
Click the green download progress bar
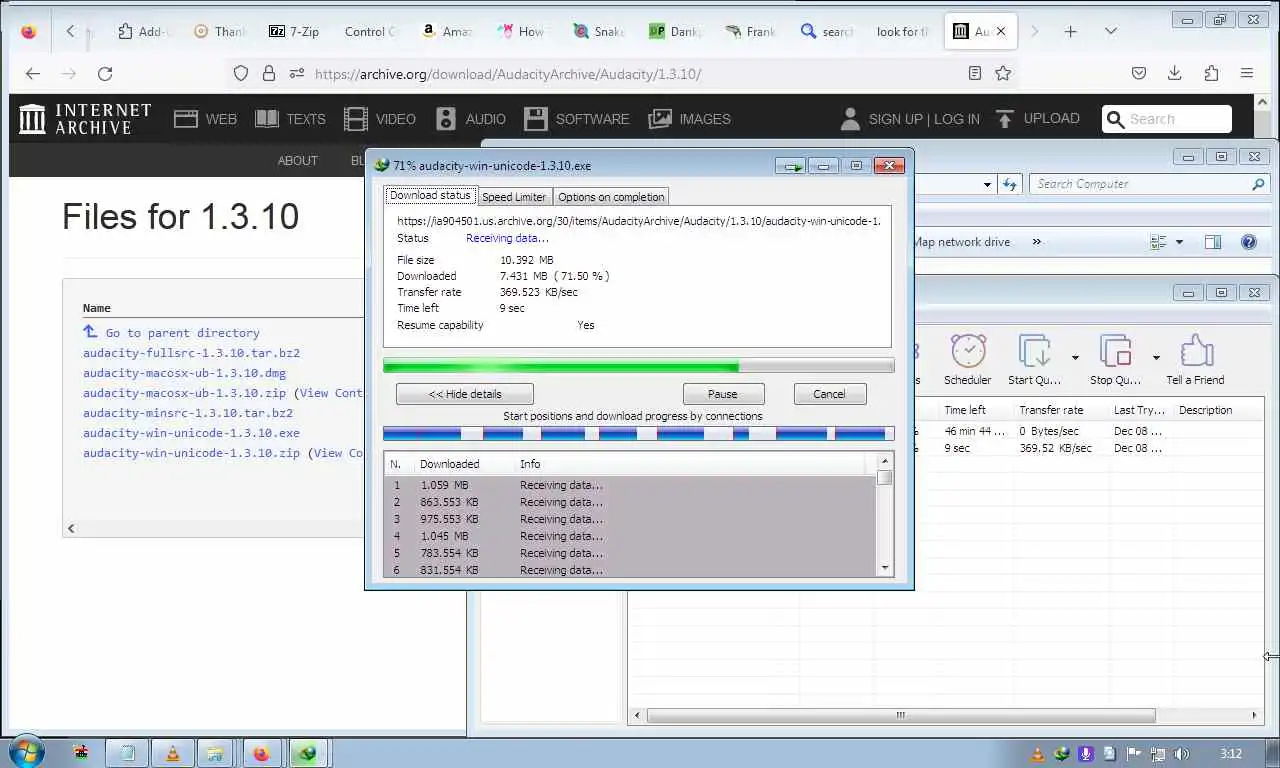[639, 366]
